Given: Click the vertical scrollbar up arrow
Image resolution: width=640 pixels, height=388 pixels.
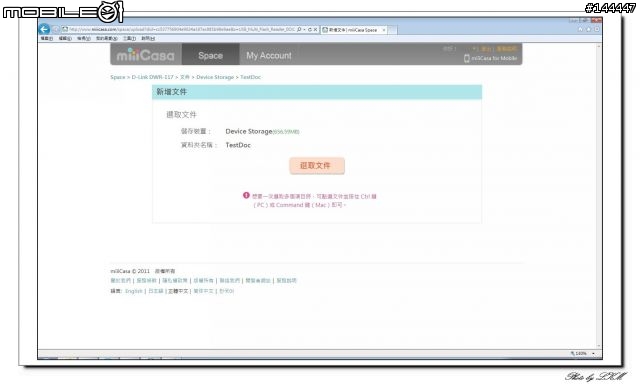Looking at the screenshot, I should [x=599, y=46].
